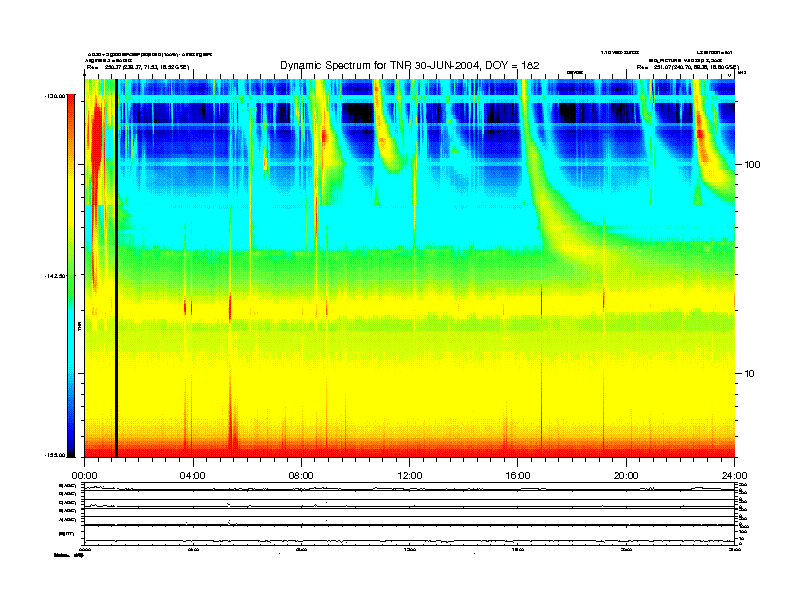Click the rainbow intensity color scale bar
This screenshot has height=612, width=792.
point(71,275)
